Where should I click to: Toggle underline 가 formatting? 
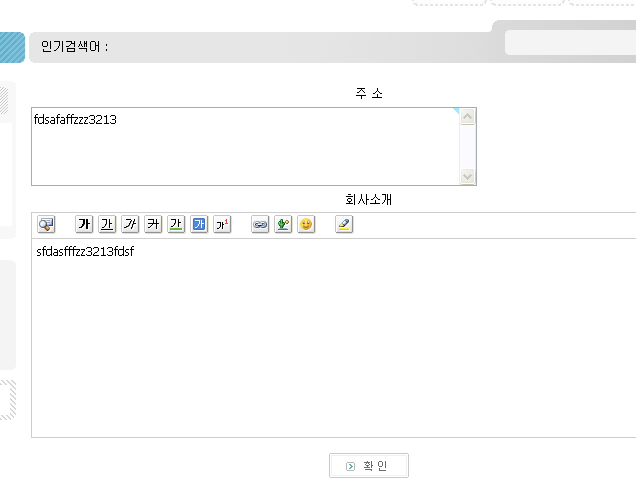point(107,224)
